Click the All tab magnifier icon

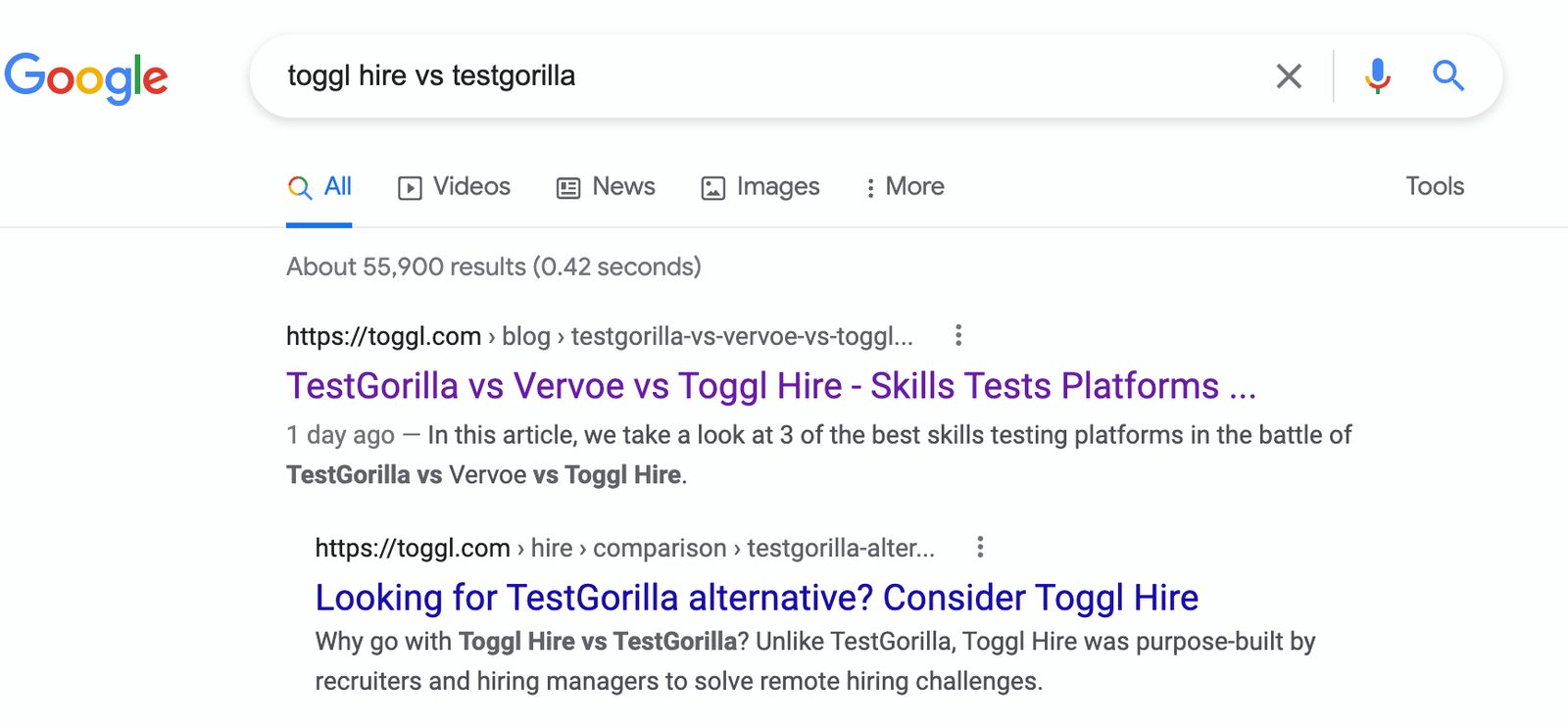(300, 188)
